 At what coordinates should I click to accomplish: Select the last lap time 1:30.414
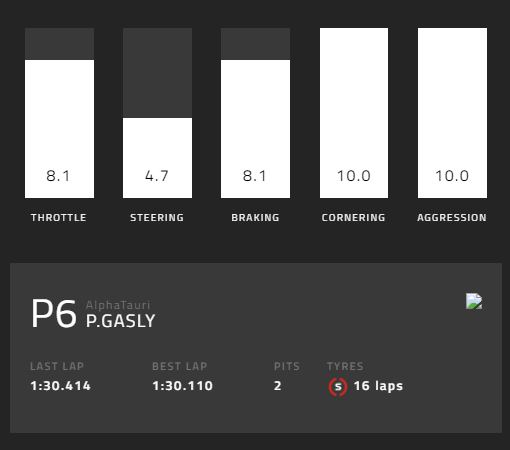(60, 386)
